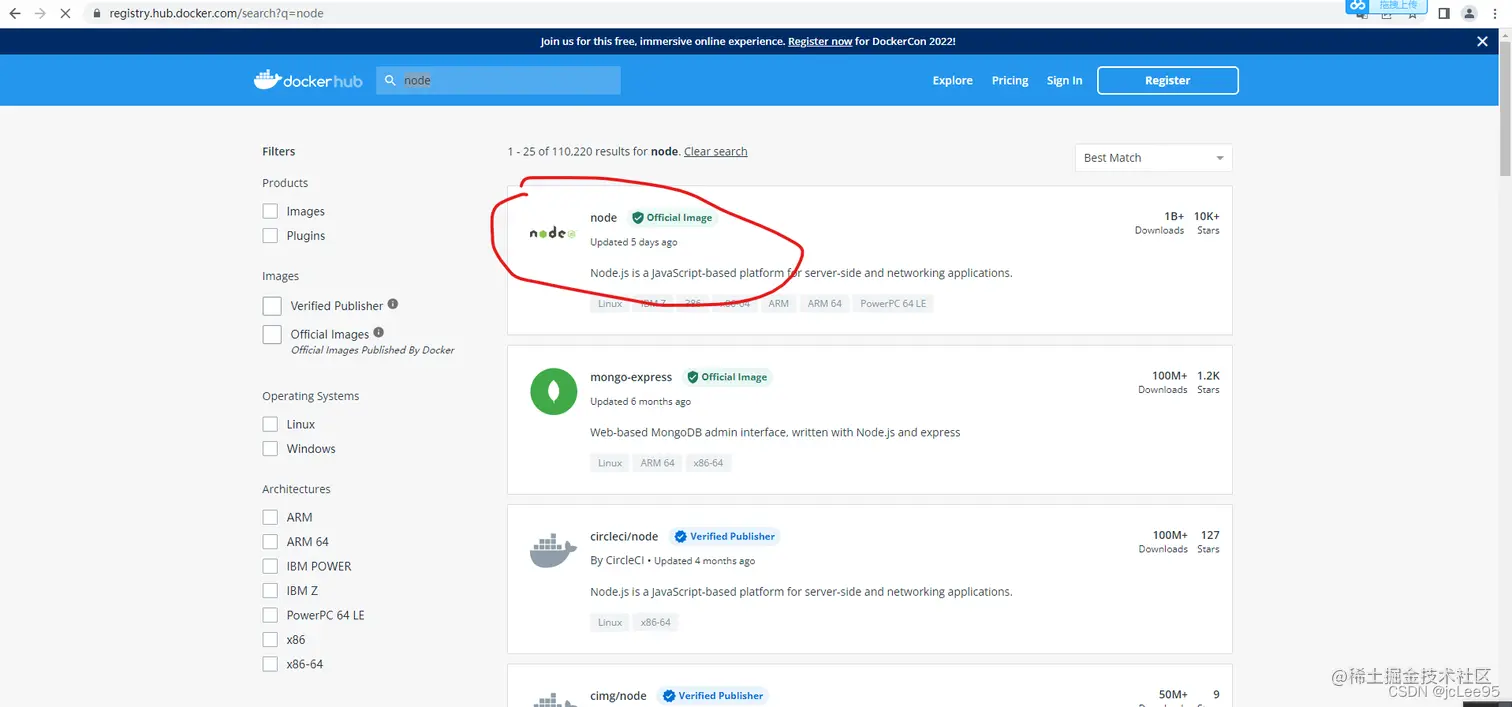Screen dimensions: 1512x707
Task: Open the browser profile avatar
Action: point(1469,13)
